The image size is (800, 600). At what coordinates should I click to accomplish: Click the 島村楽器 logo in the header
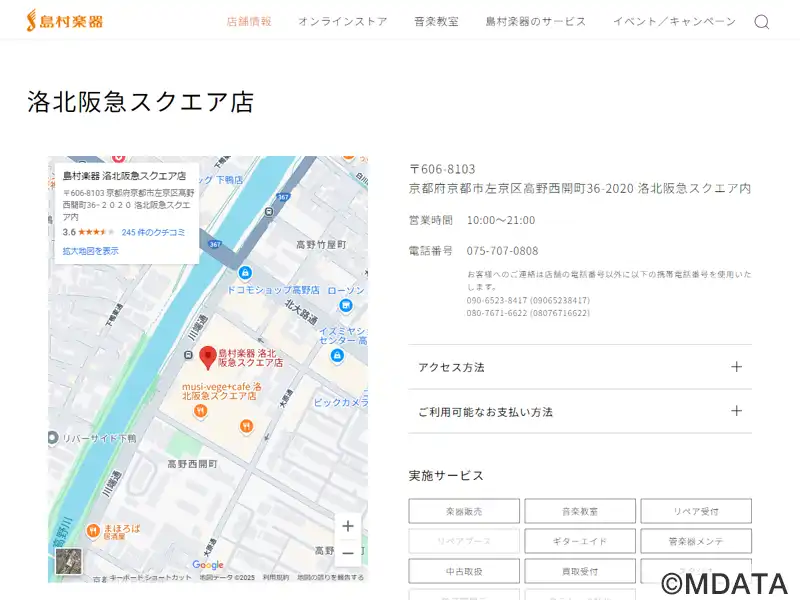pos(65,21)
